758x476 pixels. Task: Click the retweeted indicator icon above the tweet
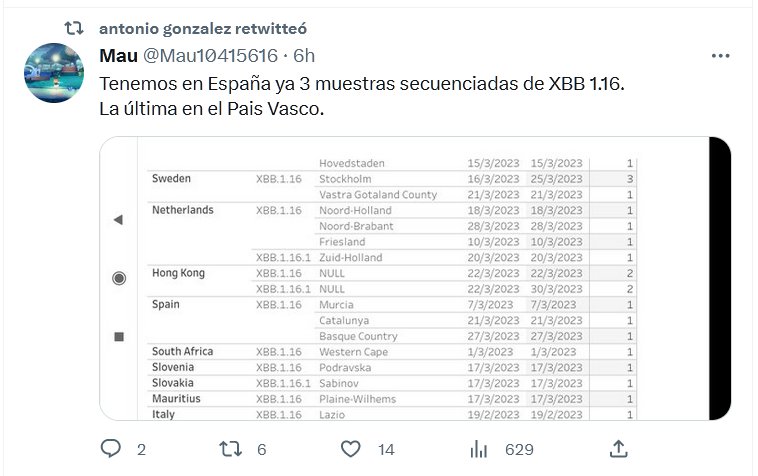click(x=74, y=29)
